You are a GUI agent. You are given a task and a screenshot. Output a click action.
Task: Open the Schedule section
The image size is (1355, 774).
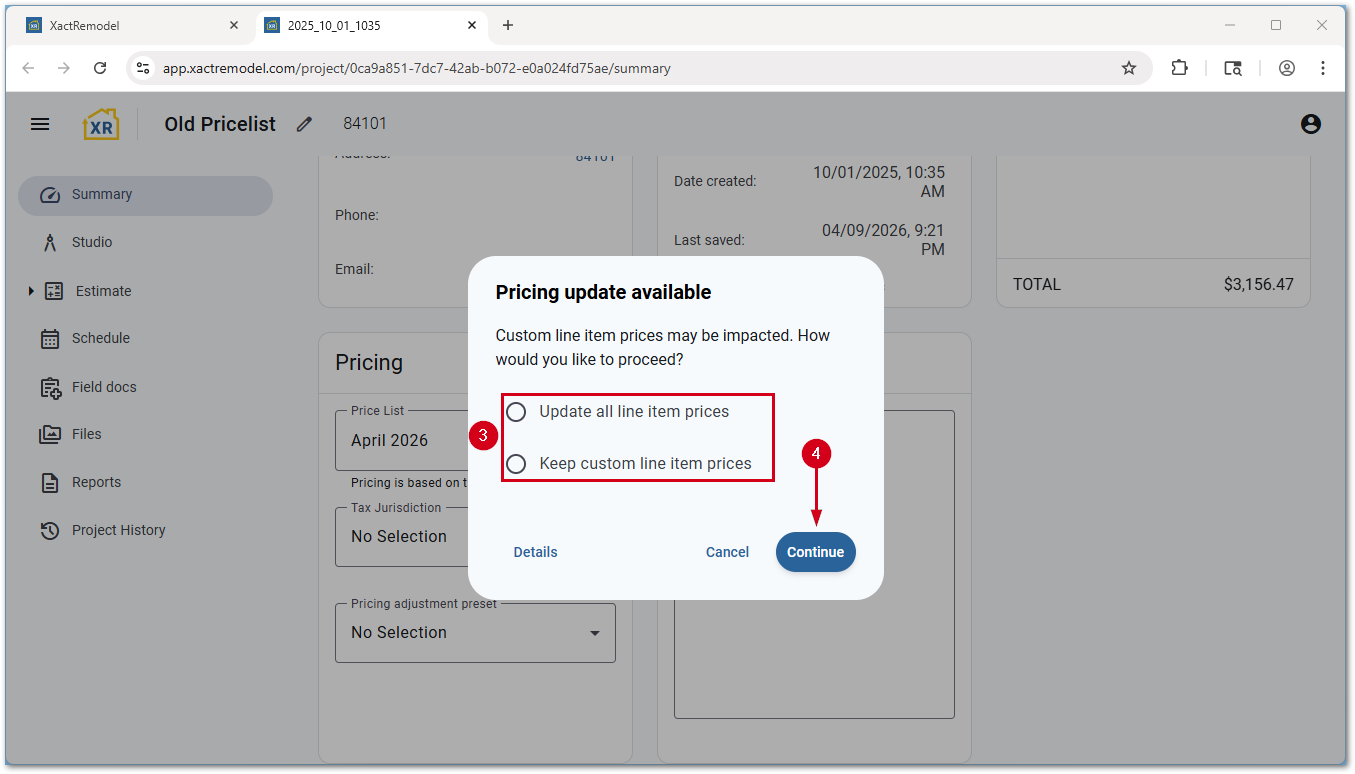click(100, 338)
